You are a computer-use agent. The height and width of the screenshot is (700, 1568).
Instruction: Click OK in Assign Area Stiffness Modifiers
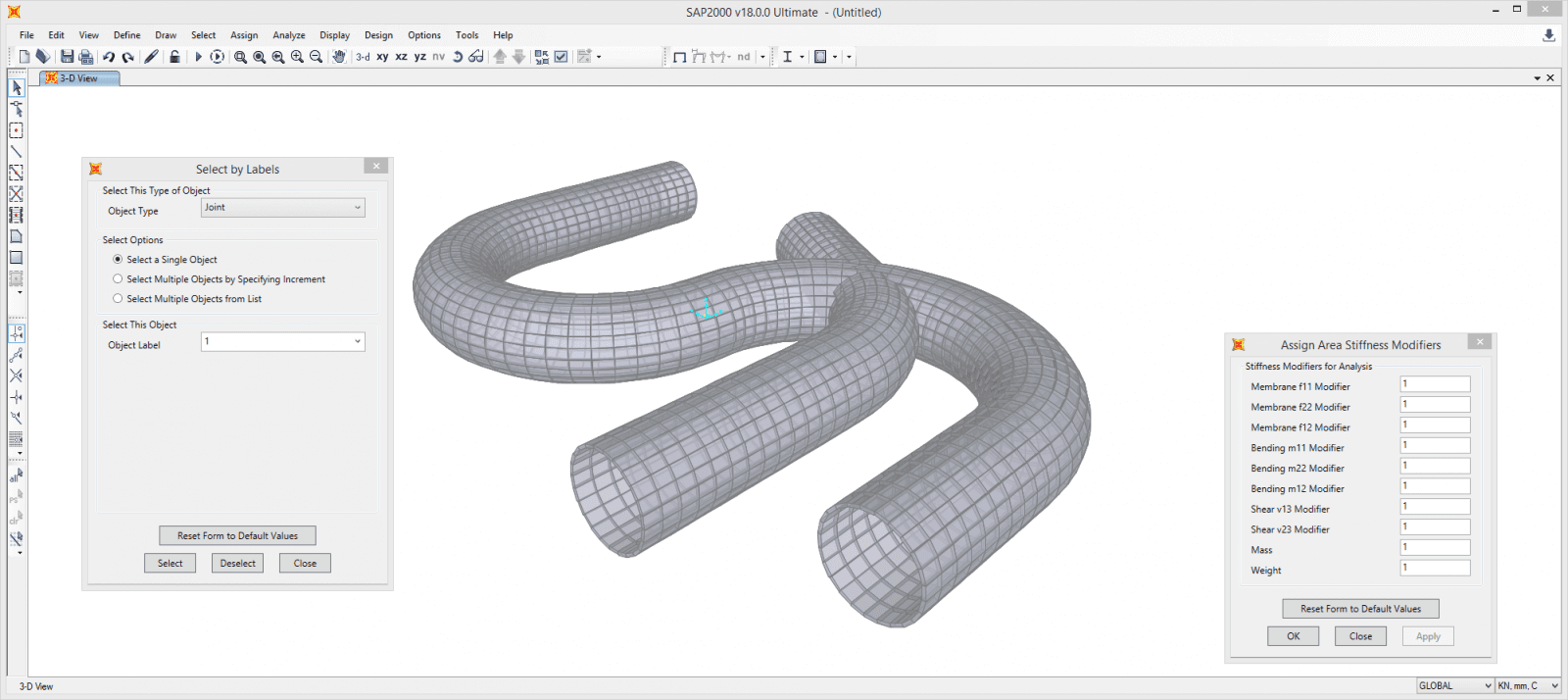click(x=1294, y=636)
